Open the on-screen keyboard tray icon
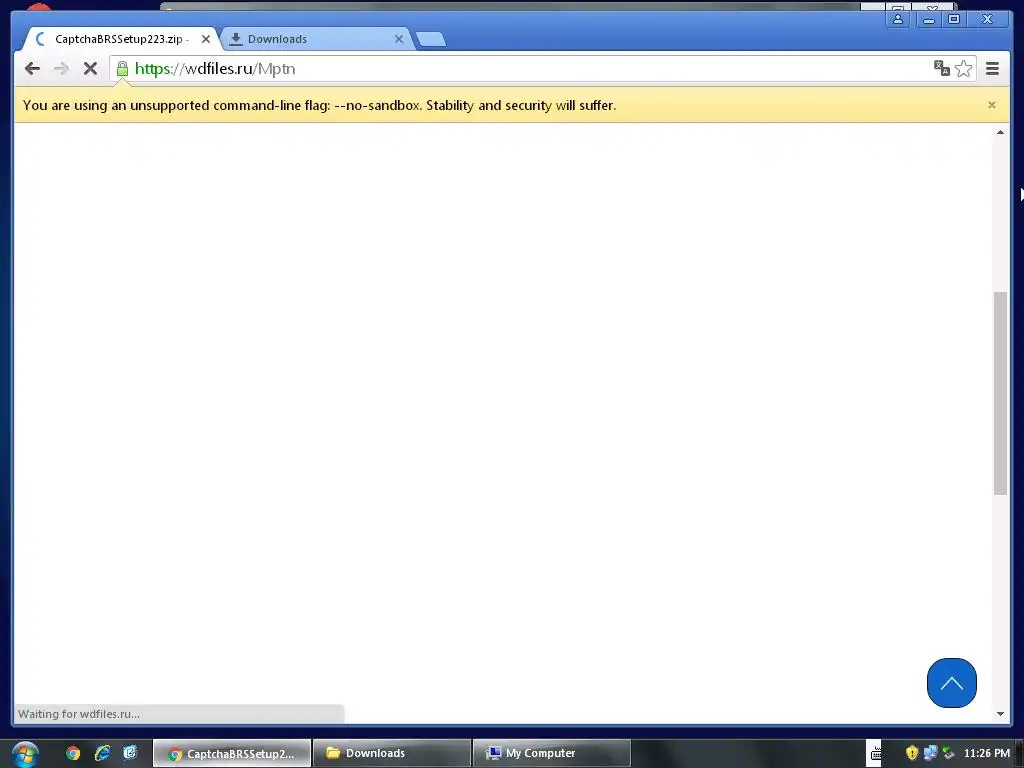 pos(875,754)
